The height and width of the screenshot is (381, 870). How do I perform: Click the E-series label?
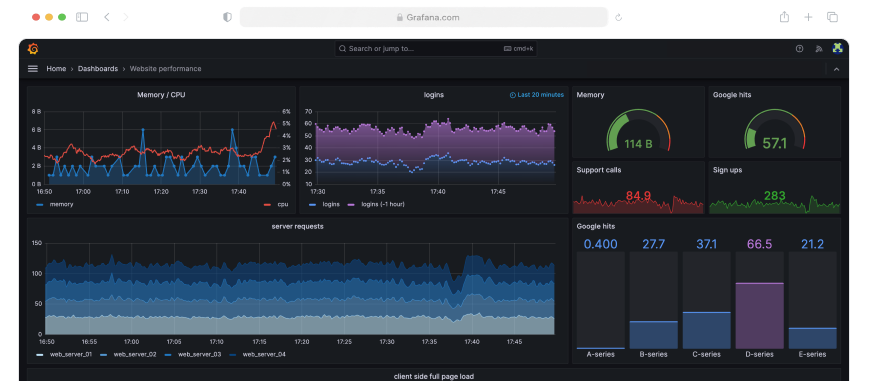coord(812,354)
